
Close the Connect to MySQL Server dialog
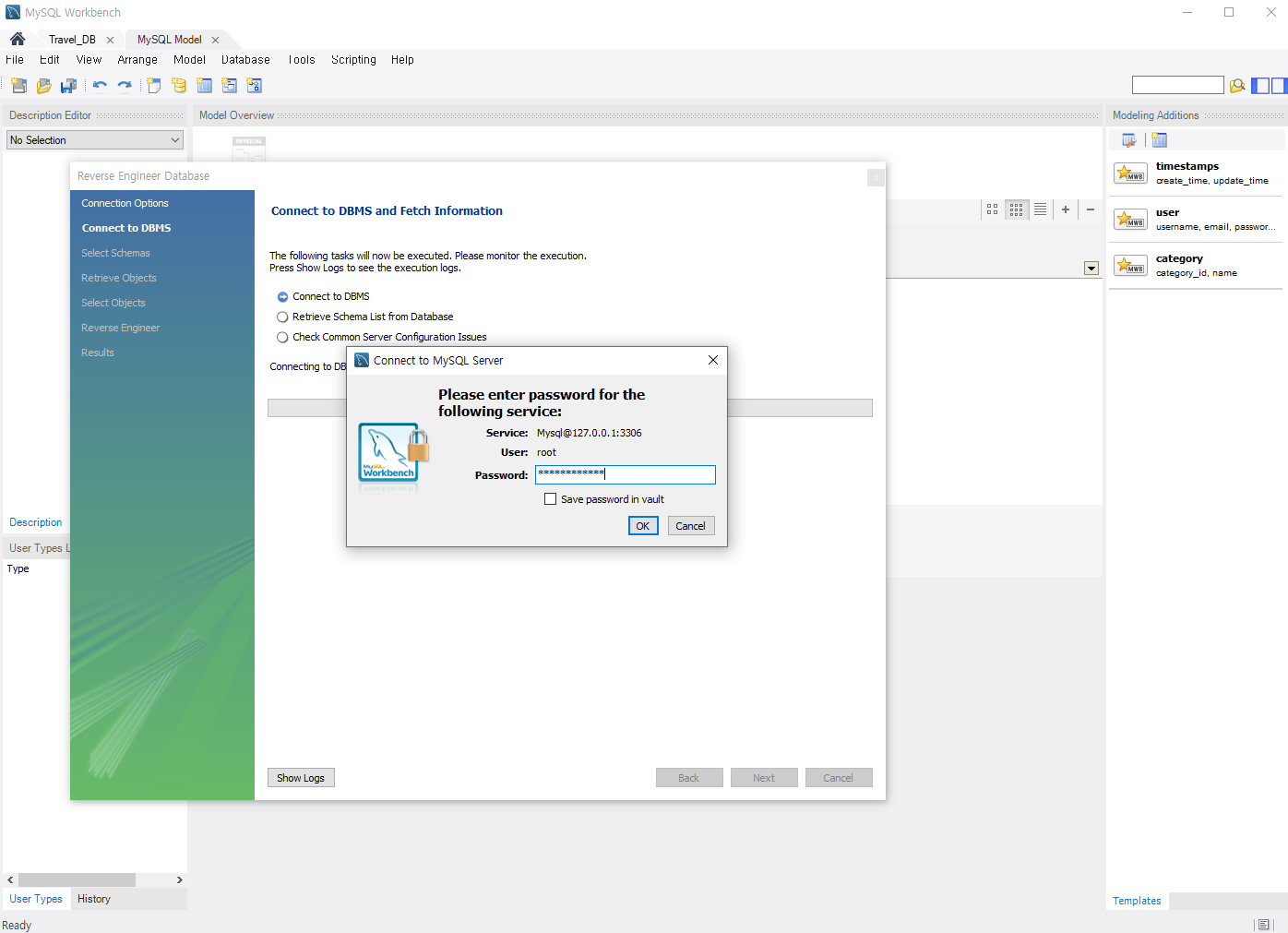click(x=712, y=360)
